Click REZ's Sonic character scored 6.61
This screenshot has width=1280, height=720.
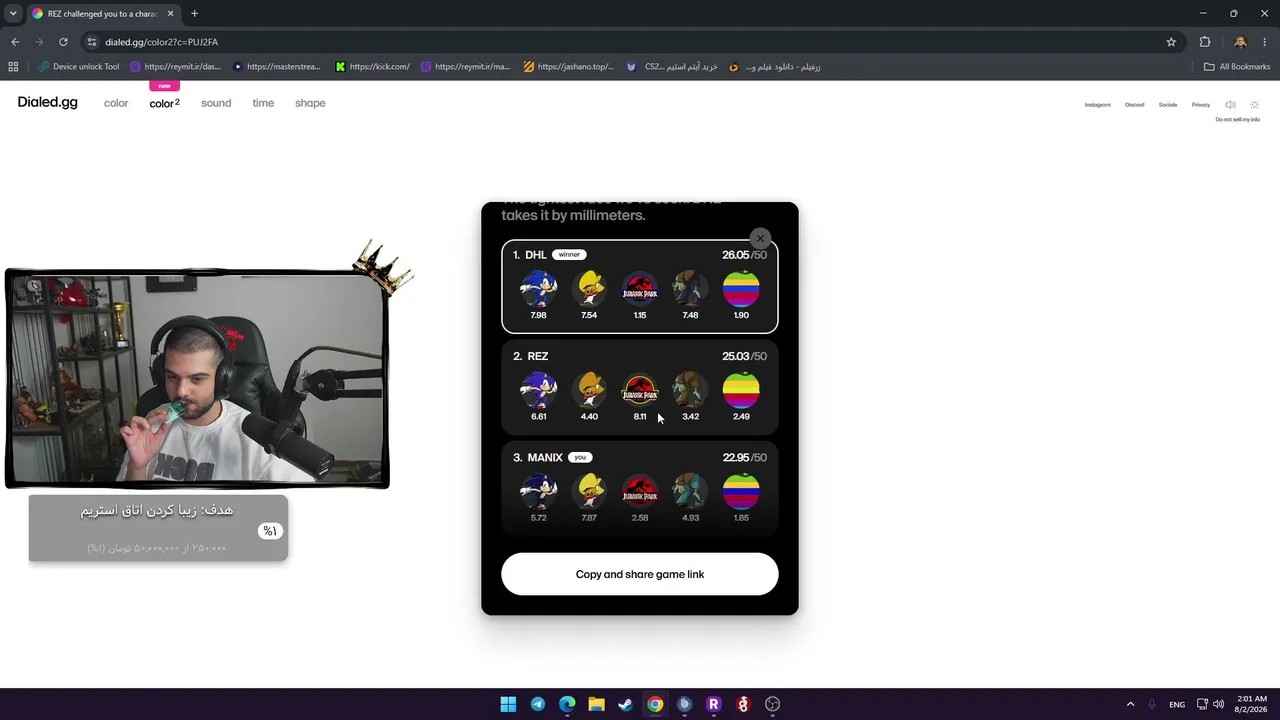538,390
